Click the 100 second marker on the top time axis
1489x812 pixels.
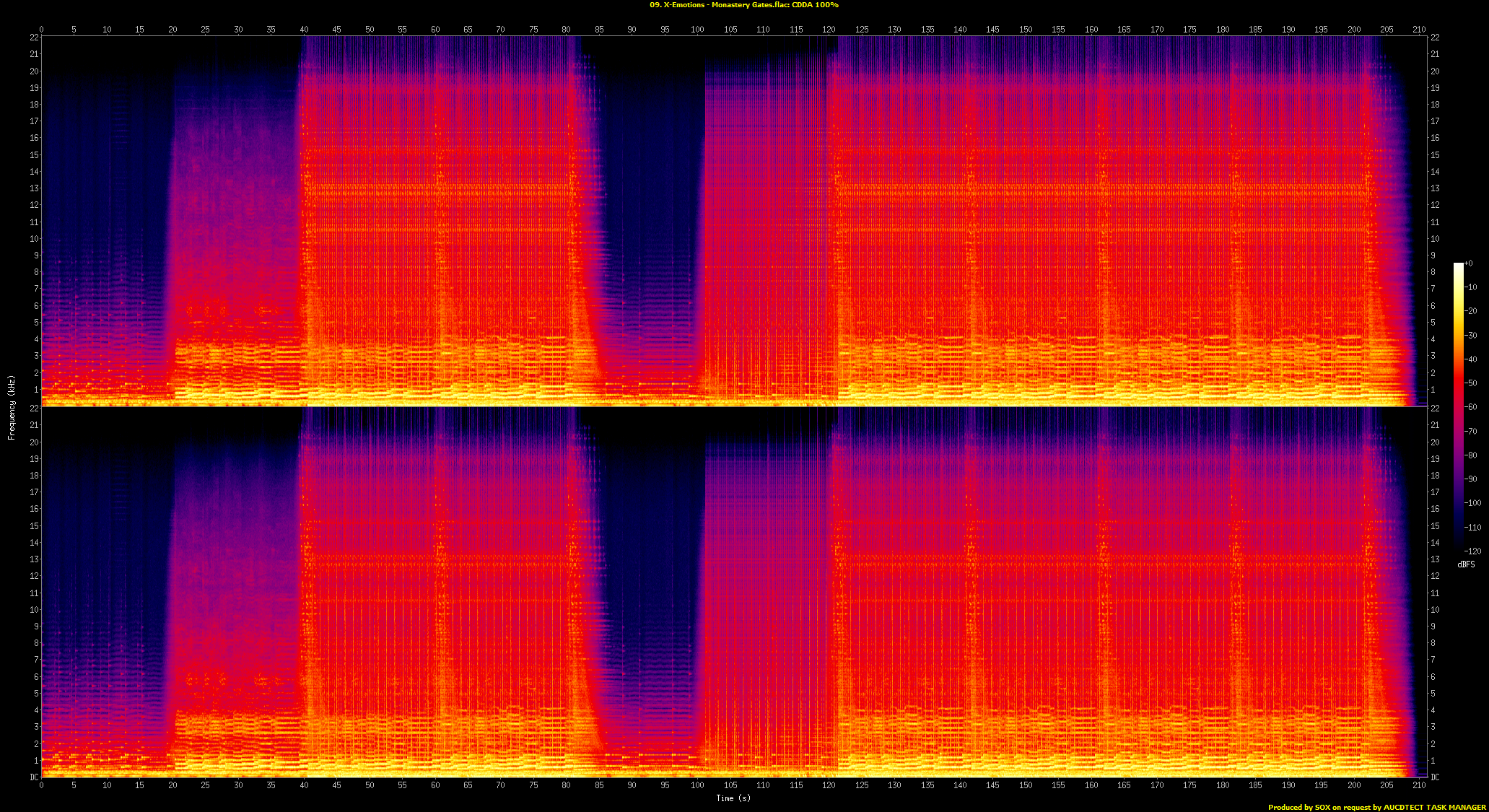click(697, 30)
